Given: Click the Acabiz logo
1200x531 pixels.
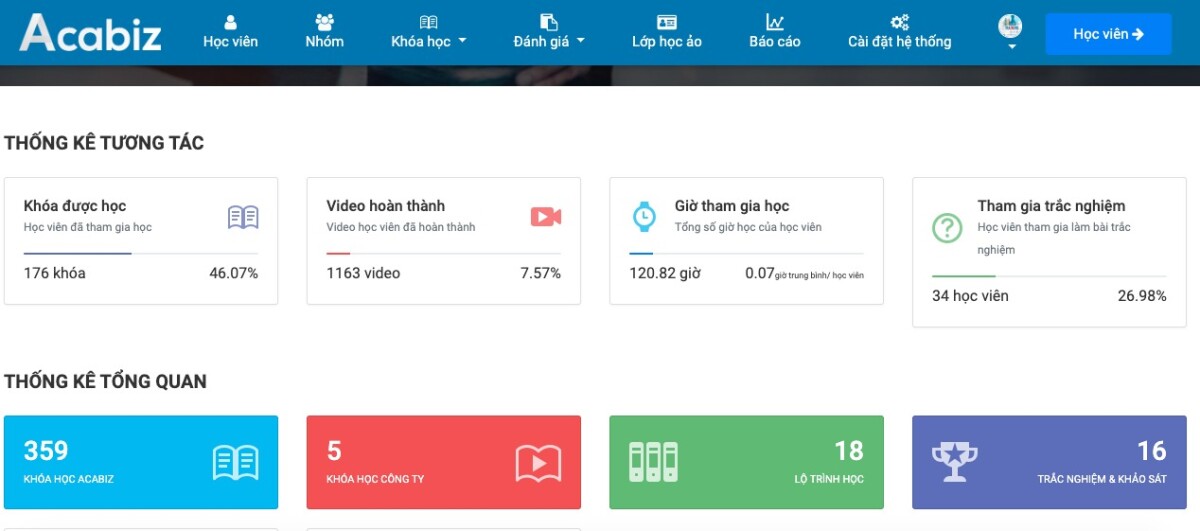Looking at the screenshot, I should (90, 33).
